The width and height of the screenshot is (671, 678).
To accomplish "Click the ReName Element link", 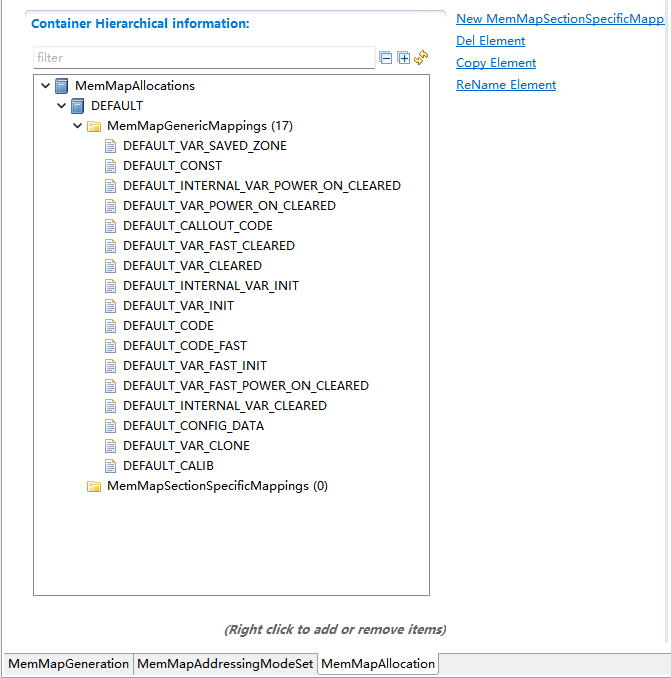I will point(506,85).
